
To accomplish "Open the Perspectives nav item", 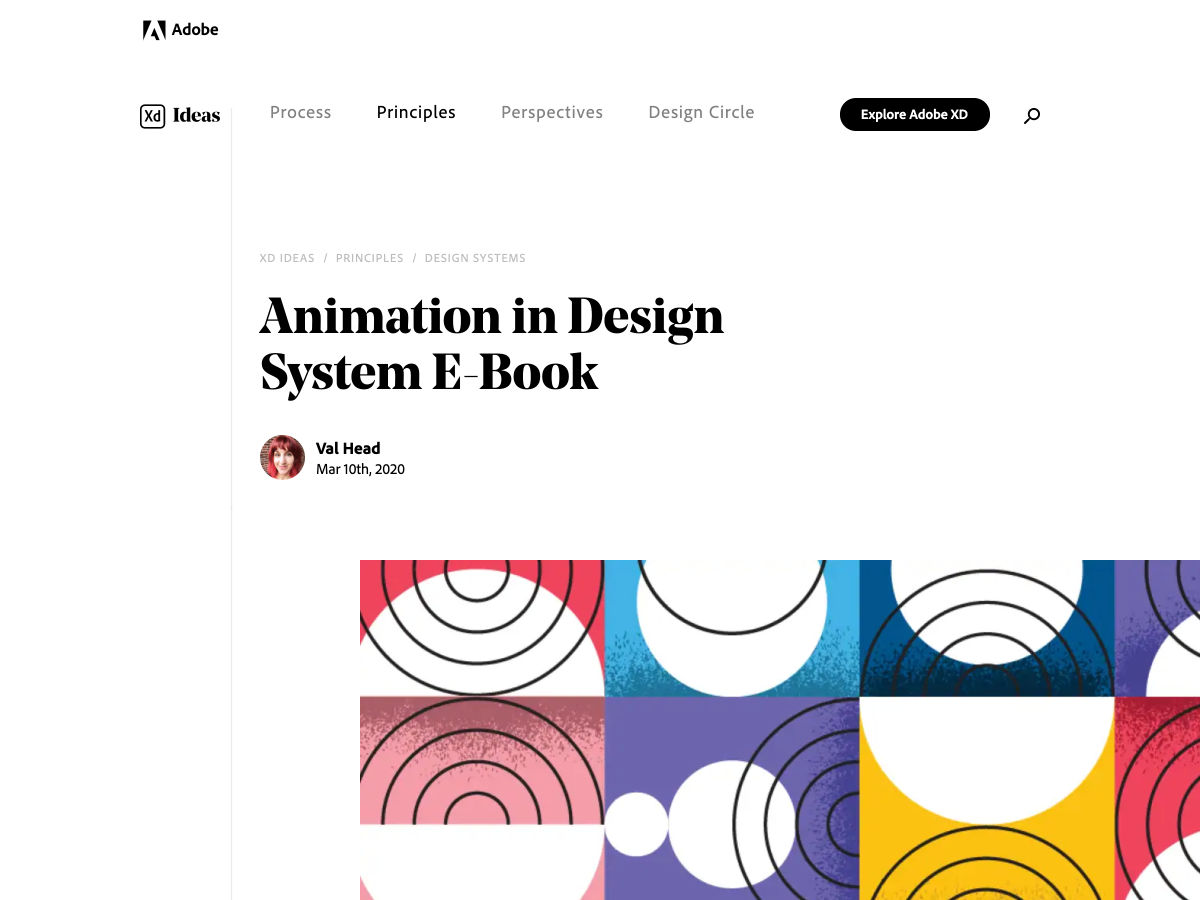I will click(x=552, y=113).
